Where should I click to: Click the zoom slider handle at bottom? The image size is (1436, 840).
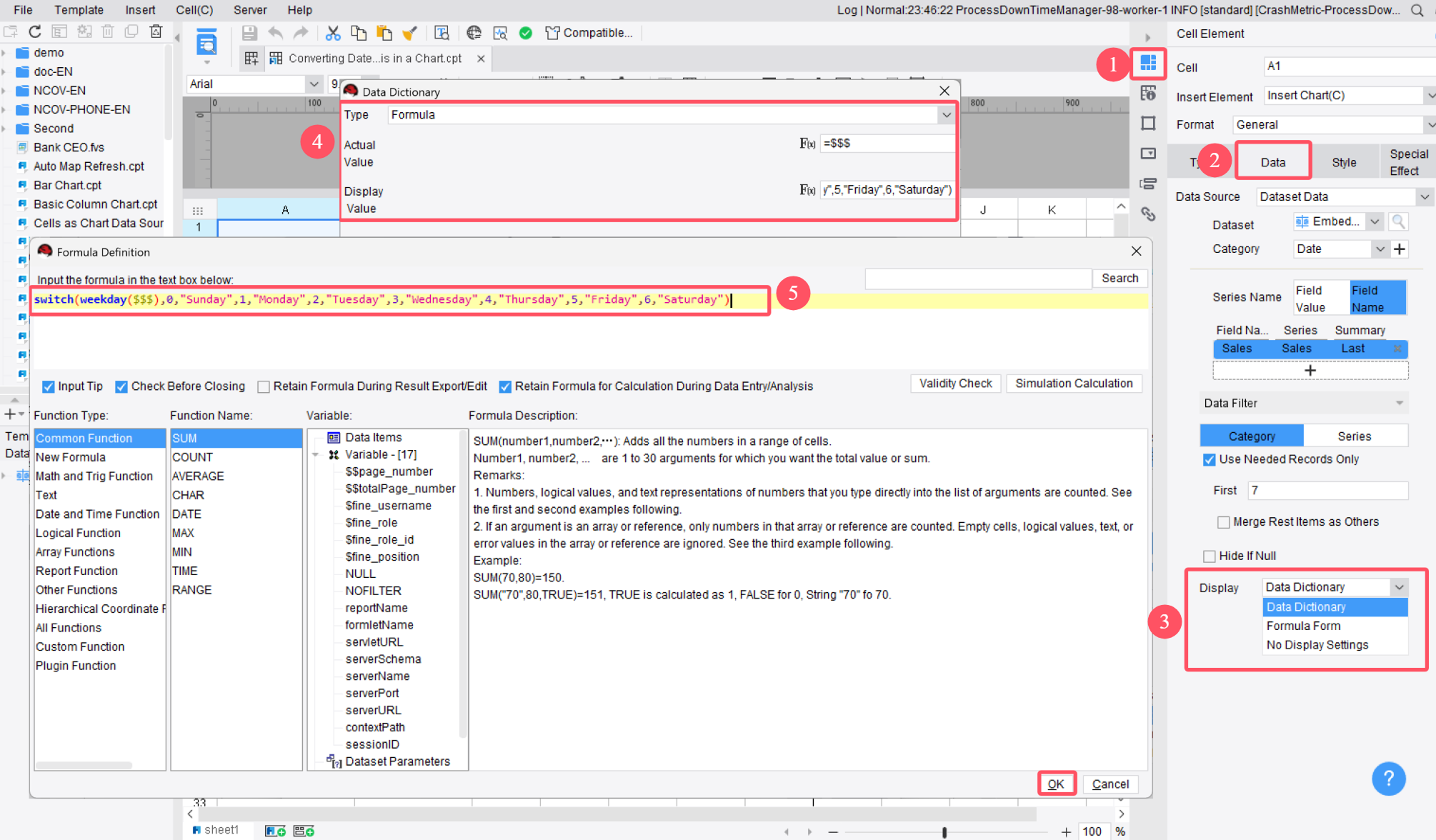(x=944, y=832)
